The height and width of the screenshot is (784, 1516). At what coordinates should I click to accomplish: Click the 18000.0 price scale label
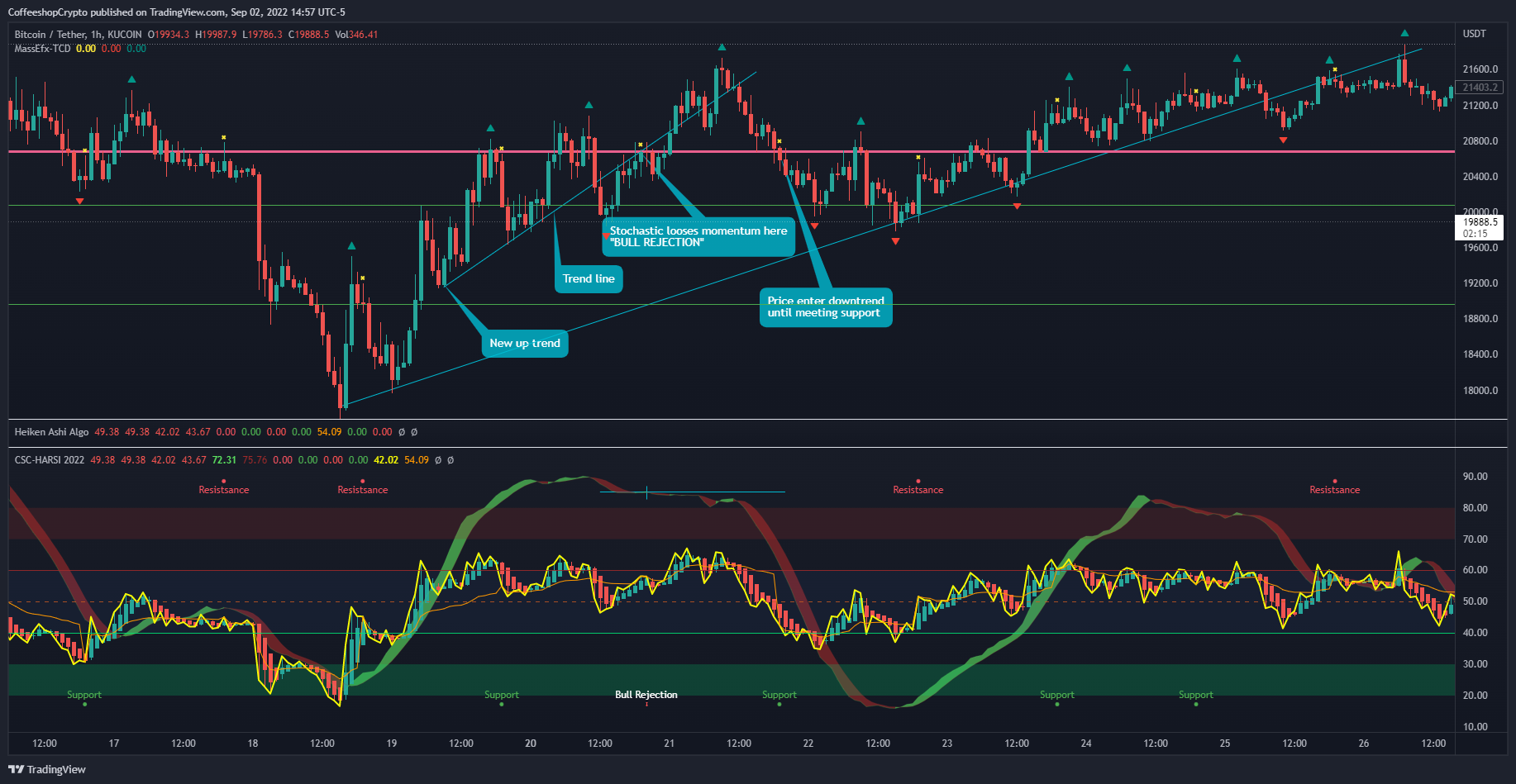(1480, 391)
